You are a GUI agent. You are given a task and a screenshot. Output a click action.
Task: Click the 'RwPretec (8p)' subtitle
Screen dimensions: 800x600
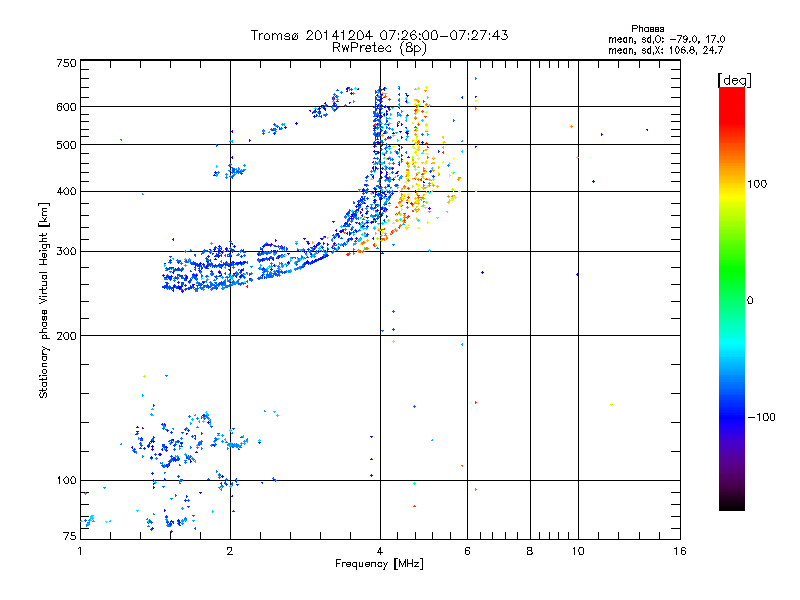coord(379,48)
